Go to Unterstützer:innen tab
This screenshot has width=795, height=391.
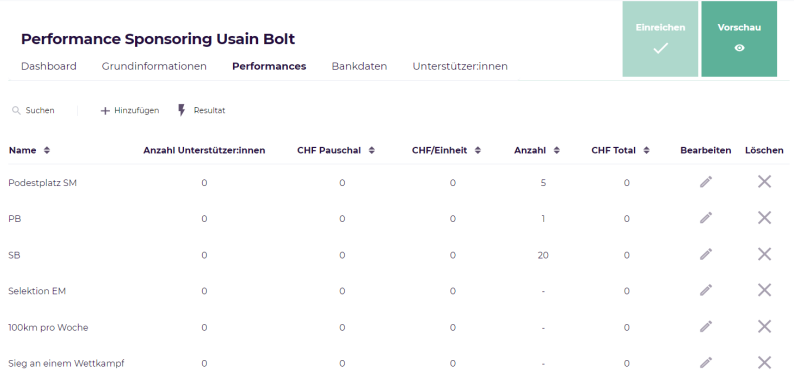pos(460,66)
